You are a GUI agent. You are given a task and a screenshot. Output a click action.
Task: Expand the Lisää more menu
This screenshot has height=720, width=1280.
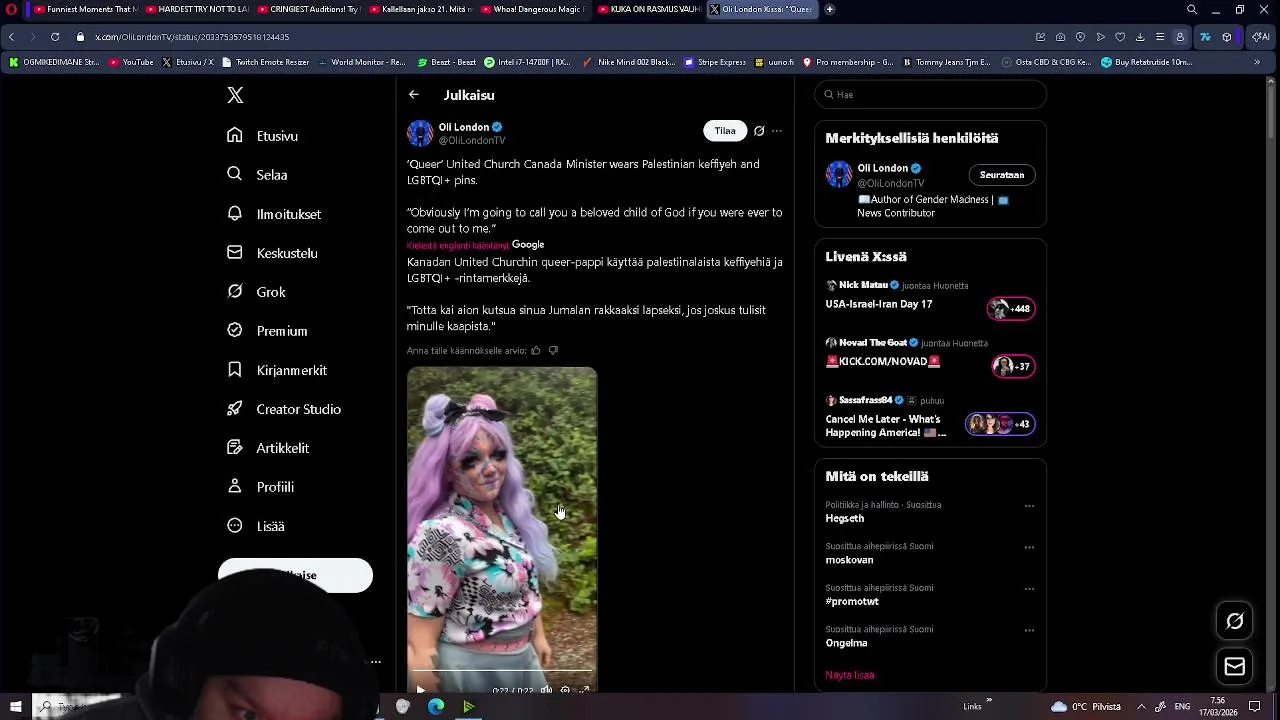(256, 526)
